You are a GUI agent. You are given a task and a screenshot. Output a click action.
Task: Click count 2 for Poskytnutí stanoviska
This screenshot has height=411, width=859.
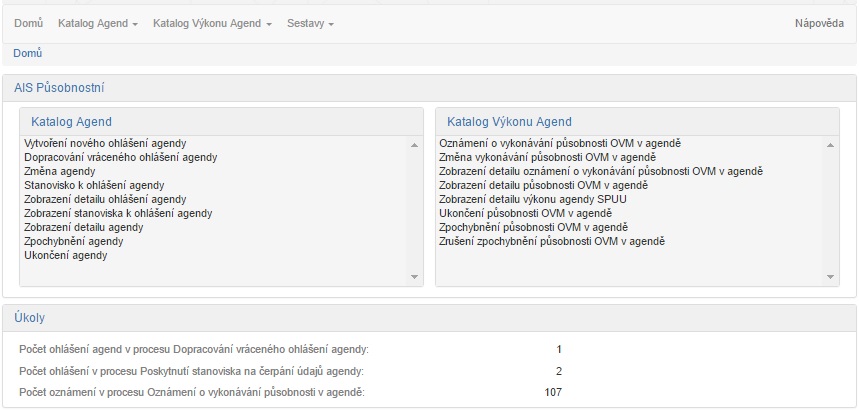click(x=559, y=371)
